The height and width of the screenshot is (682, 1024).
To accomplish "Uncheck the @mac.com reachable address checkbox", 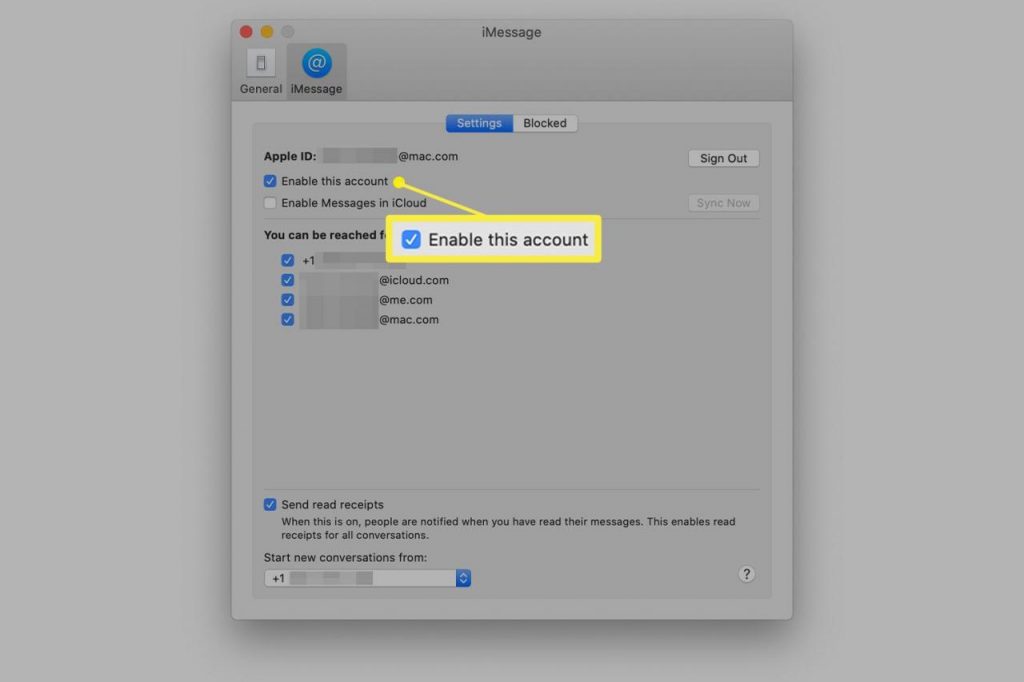I will click(x=287, y=319).
